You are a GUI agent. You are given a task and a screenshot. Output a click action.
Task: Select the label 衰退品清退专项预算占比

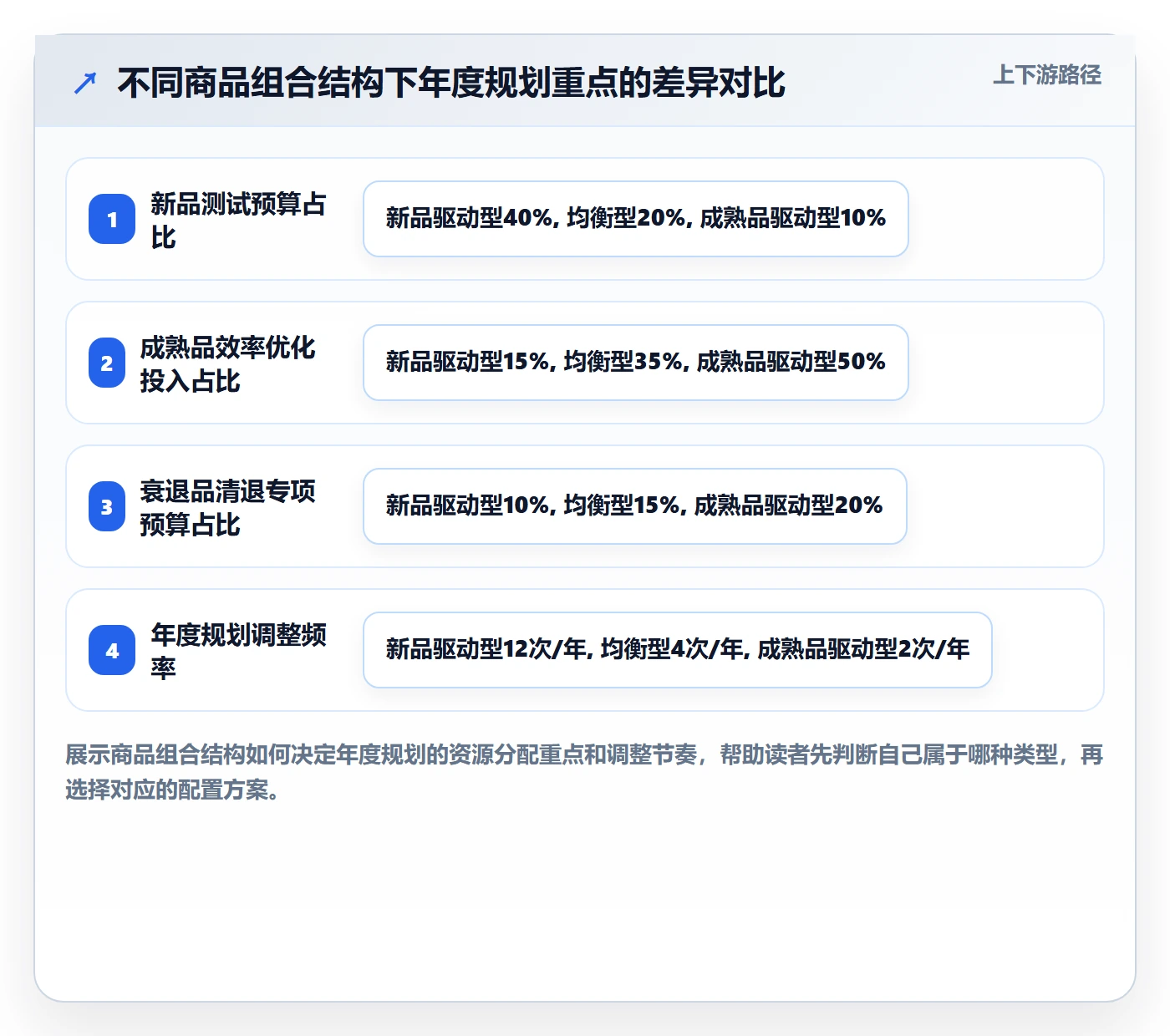[x=227, y=507]
